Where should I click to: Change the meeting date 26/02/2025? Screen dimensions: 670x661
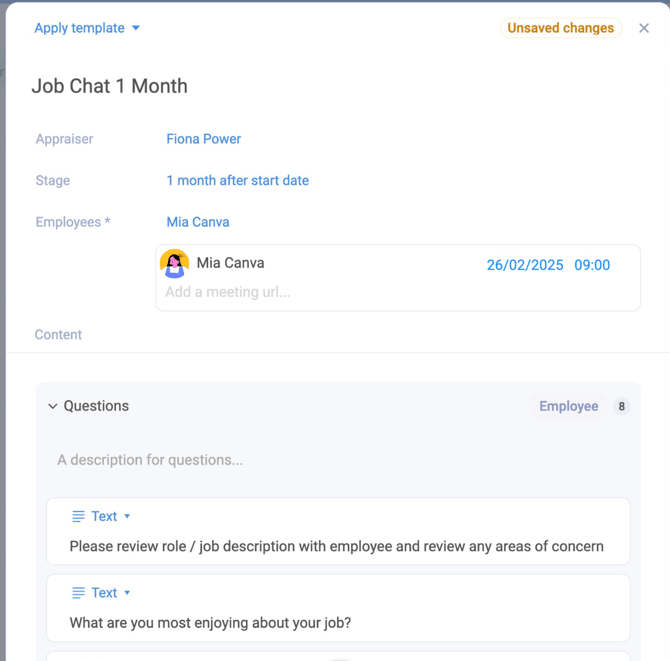(x=525, y=265)
